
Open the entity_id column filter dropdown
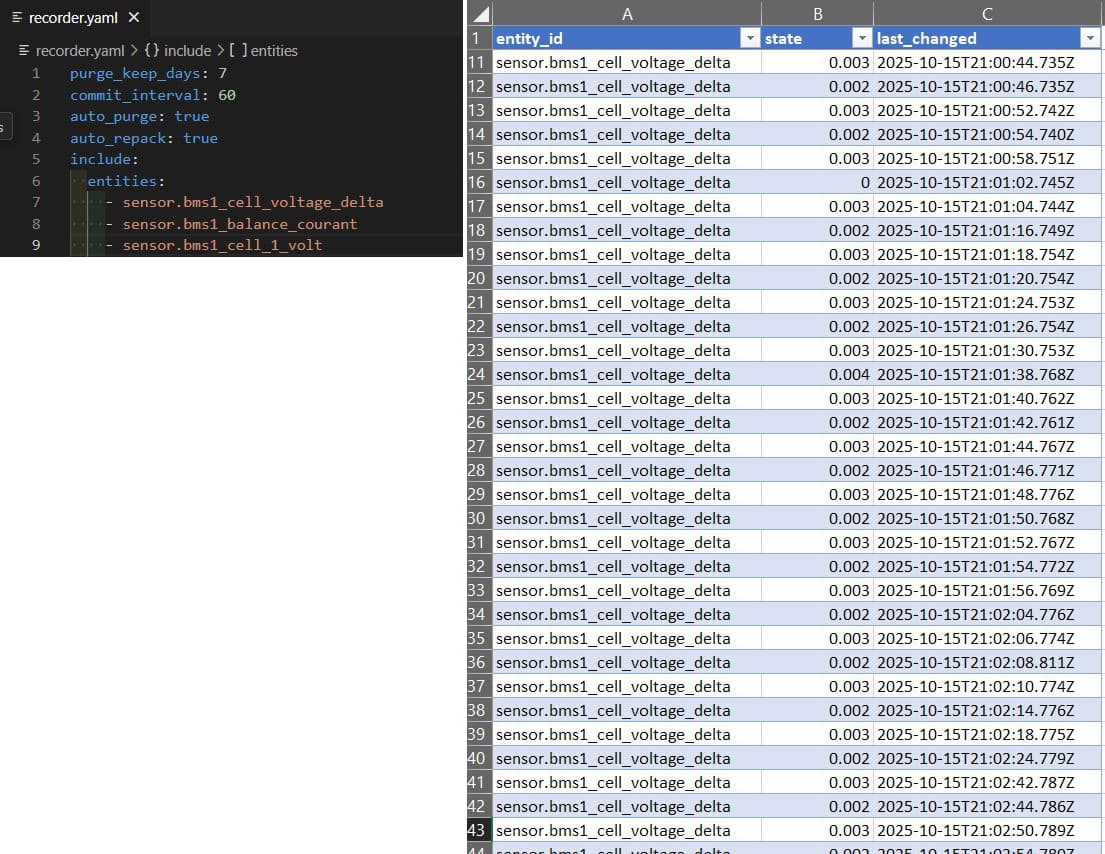pyautogui.click(x=749, y=38)
